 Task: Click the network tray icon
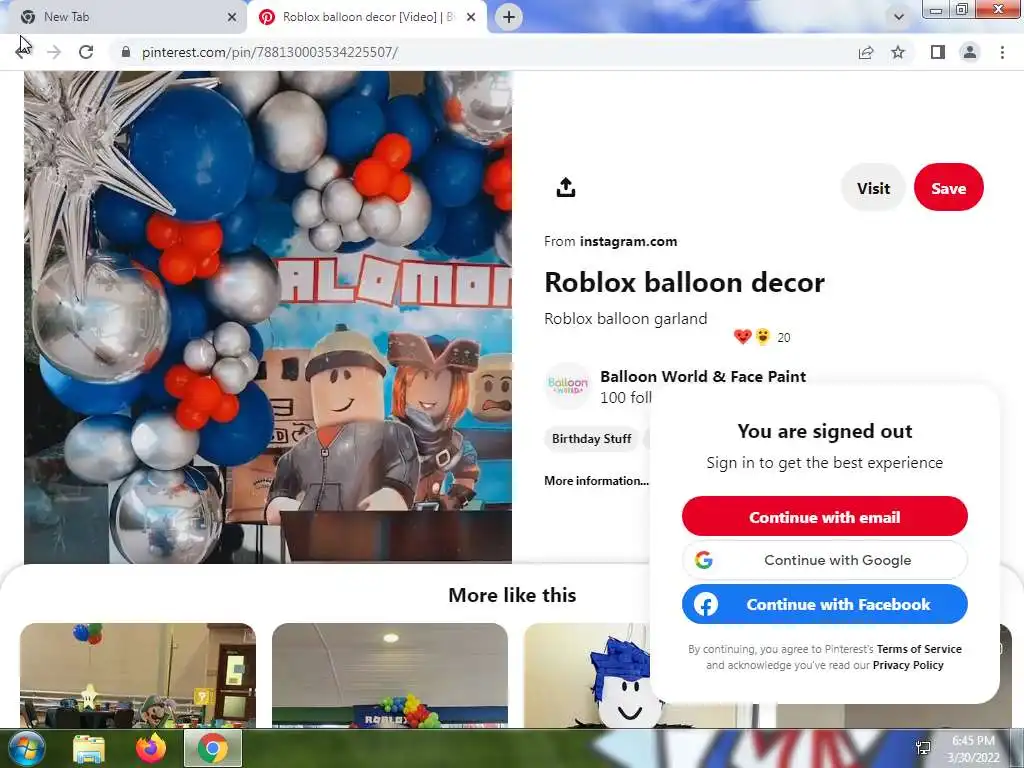coord(923,748)
